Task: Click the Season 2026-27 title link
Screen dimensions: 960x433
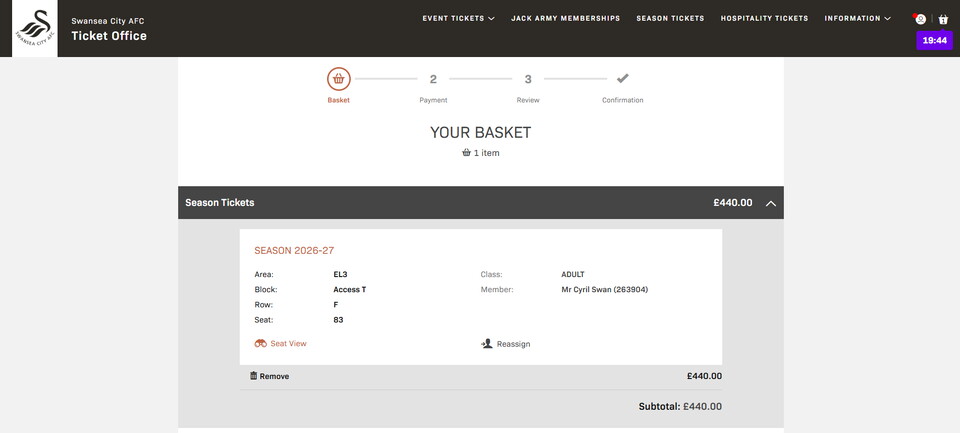Action: tap(294, 251)
